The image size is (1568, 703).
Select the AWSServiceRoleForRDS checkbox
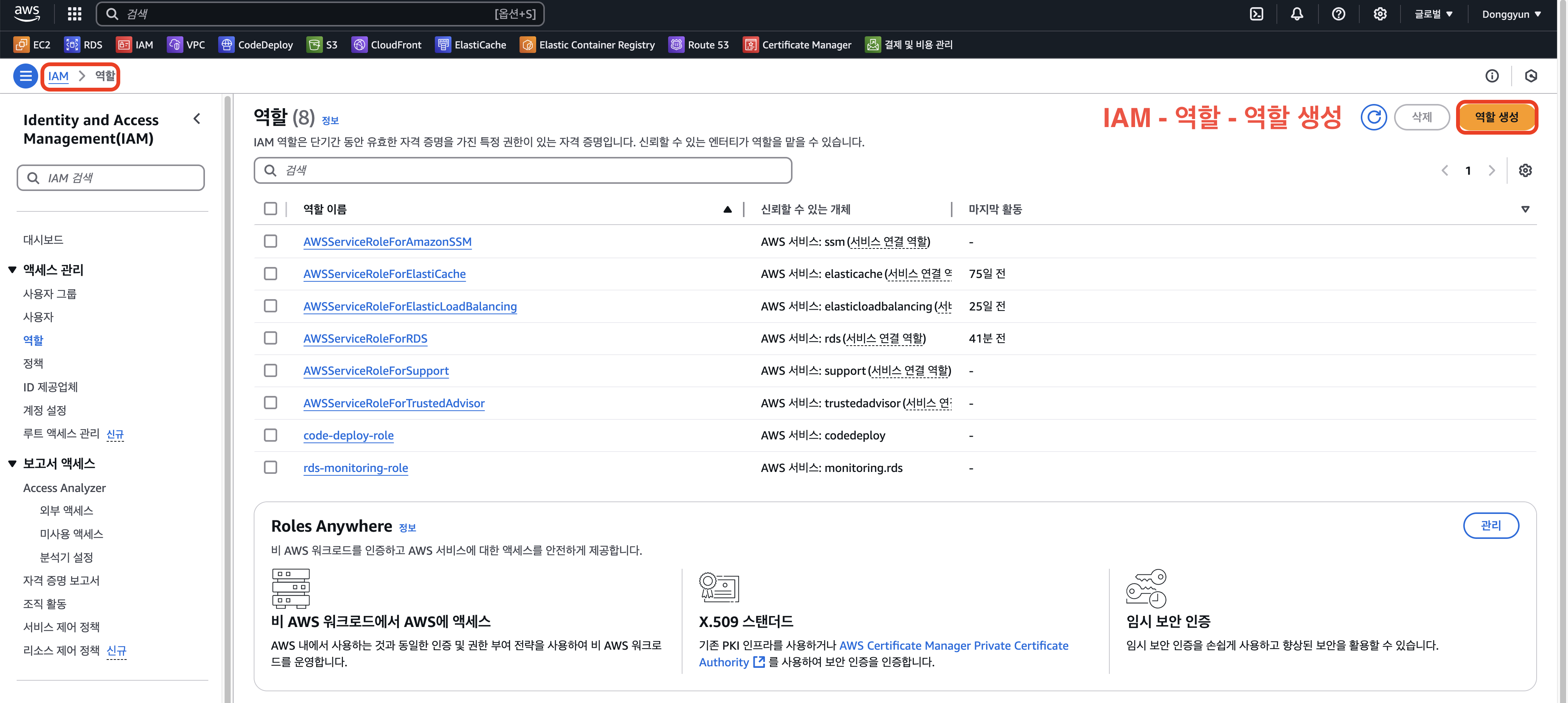[x=270, y=338]
